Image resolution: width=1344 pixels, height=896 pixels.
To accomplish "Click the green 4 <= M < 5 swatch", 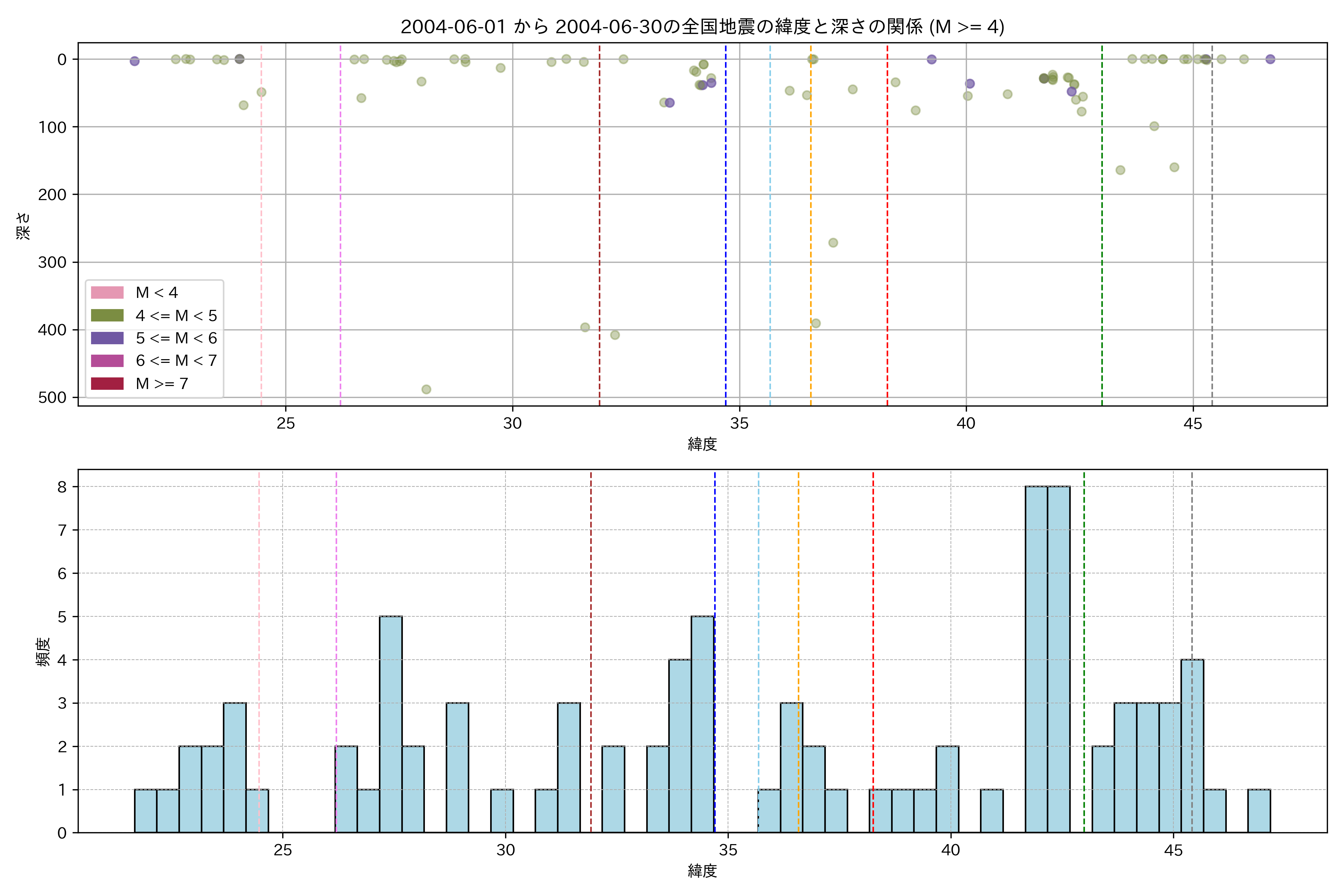I will point(107,315).
